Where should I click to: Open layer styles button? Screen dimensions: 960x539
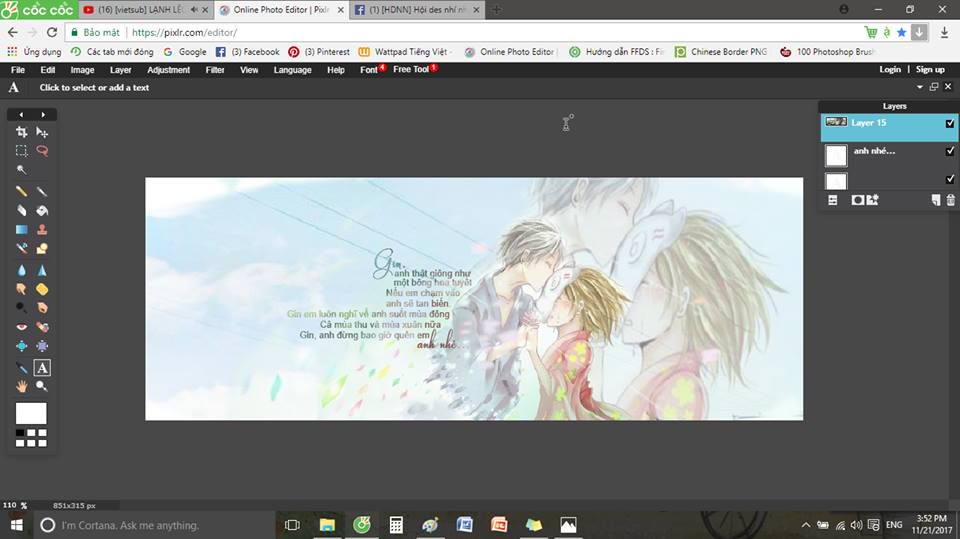872,200
